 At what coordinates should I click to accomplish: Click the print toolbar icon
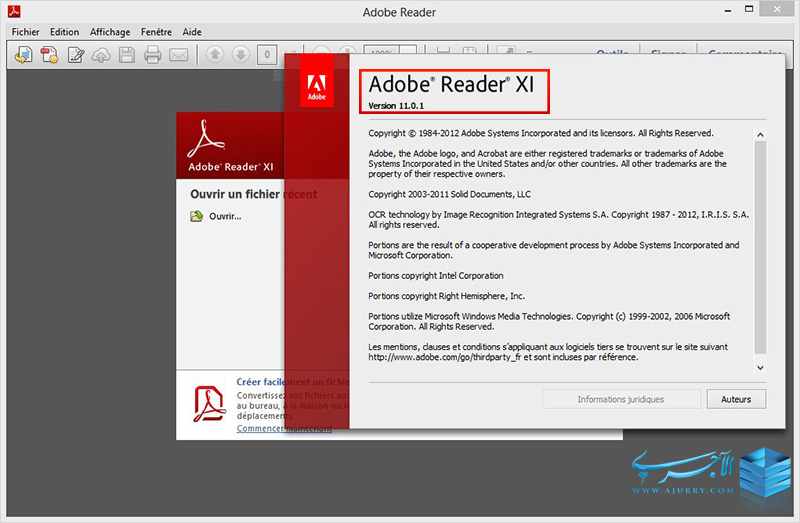[x=152, y=55]
